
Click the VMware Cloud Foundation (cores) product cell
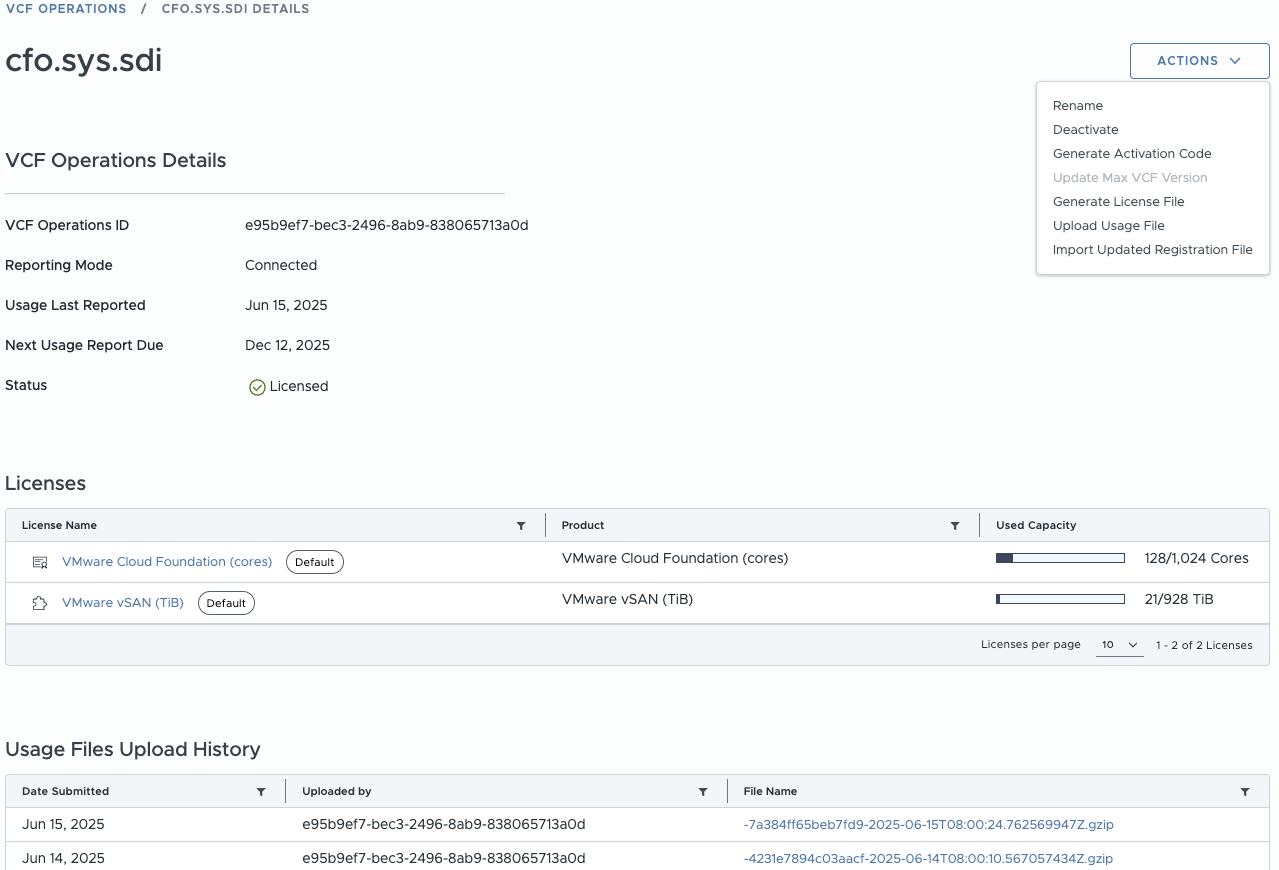(675, 558)
